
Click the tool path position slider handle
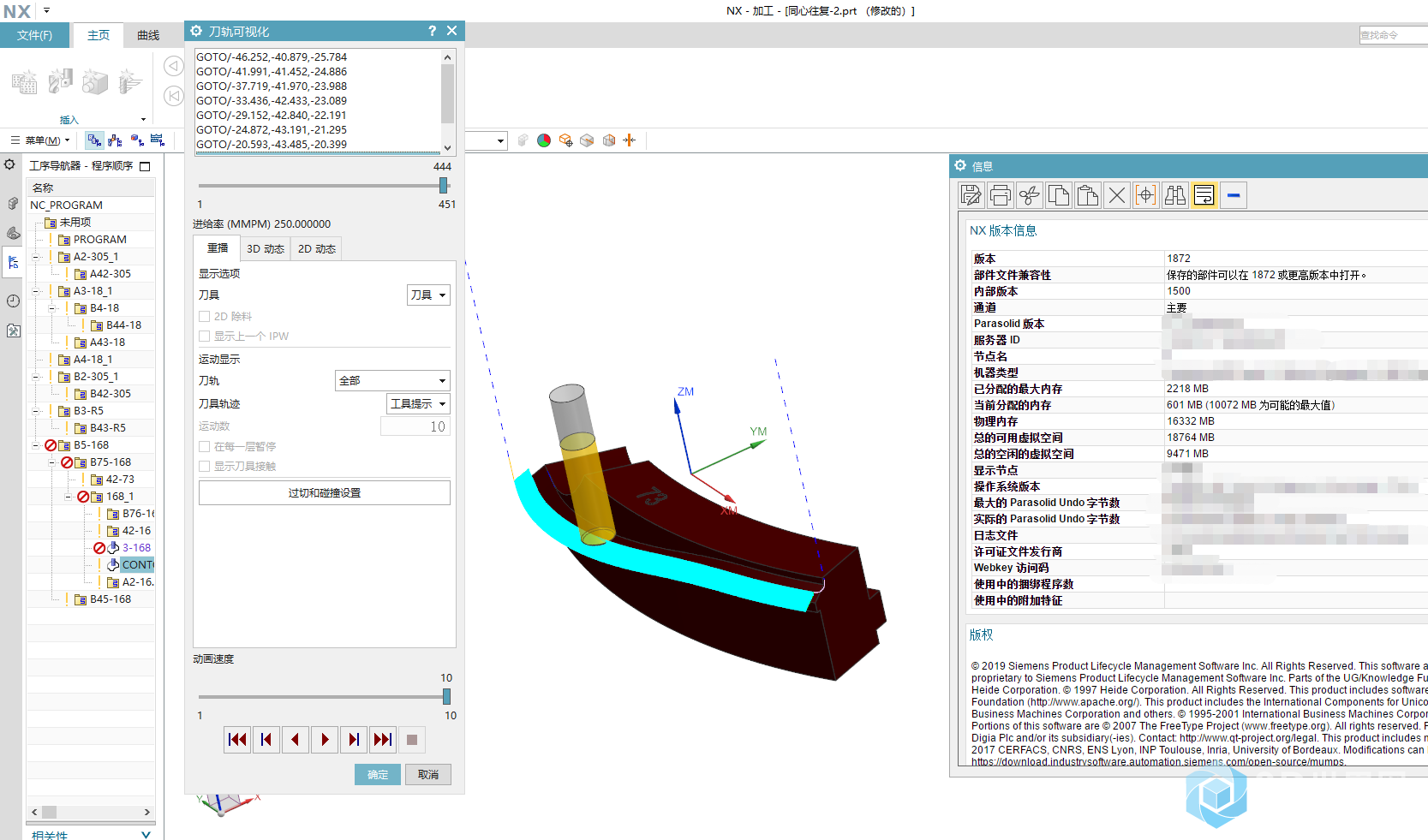click(x=443, y=185)
